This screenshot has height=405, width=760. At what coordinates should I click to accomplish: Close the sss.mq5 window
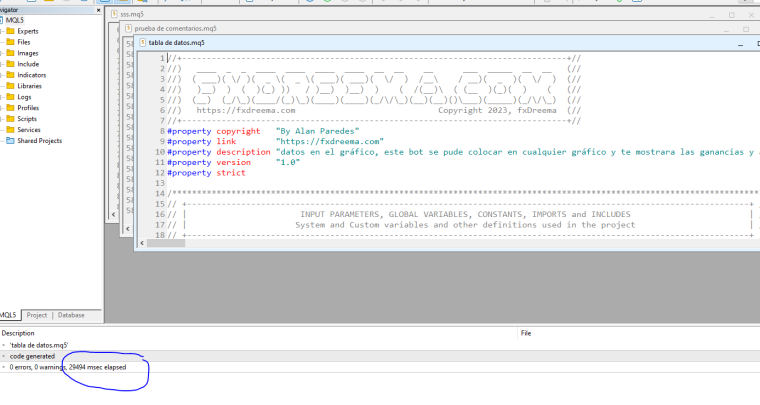[751, 16]
